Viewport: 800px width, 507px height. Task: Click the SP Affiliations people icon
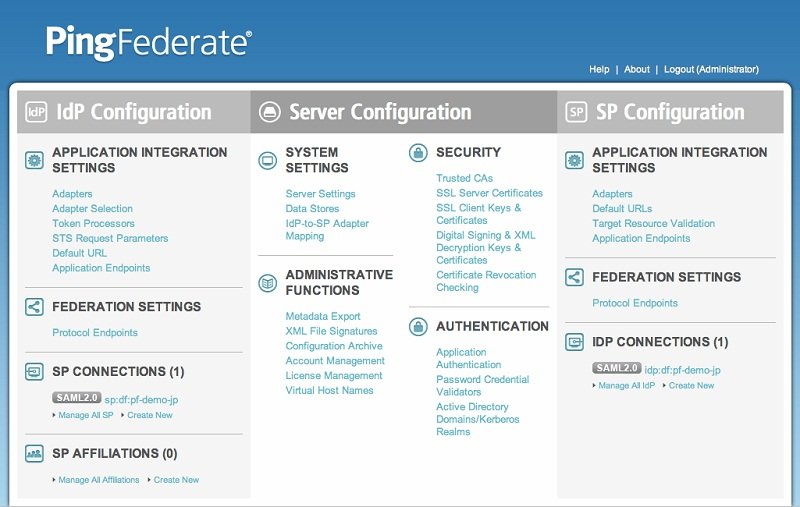[x=34, y=453]
